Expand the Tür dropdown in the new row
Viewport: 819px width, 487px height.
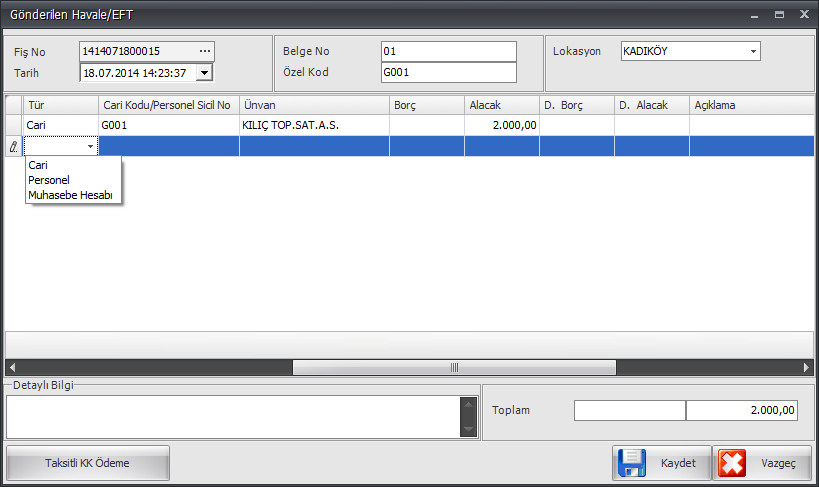90,146
